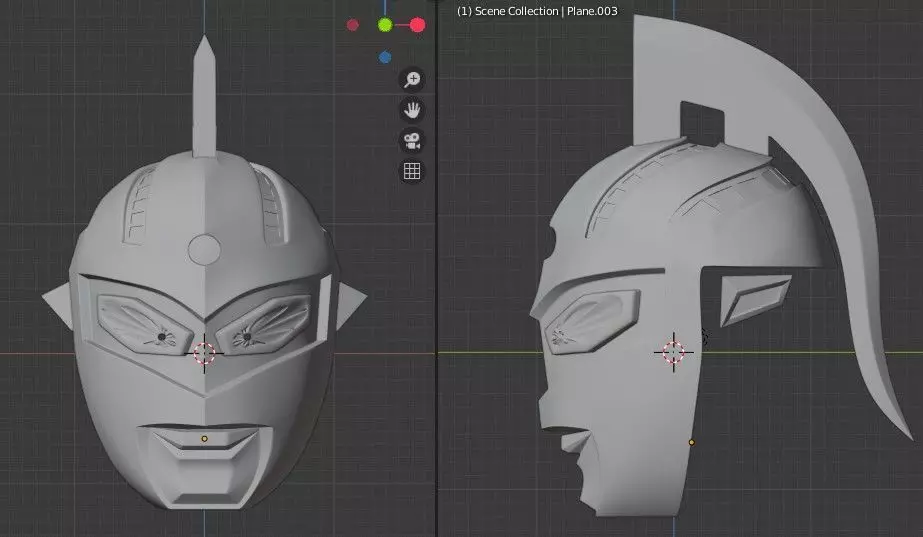Select the pan view hand icon
Screen dimensions: 923x537
pyautogui.click(x=412, y=110)
